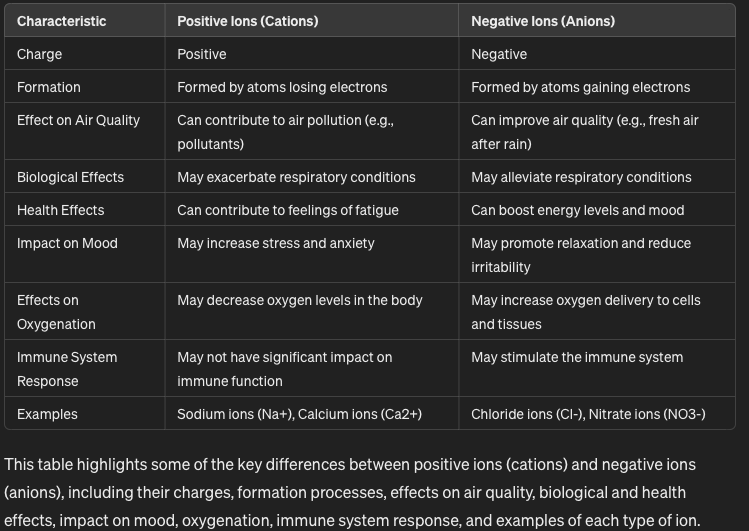
Task: Click the Immune System Response cell
Action: [x=67, y=369]
